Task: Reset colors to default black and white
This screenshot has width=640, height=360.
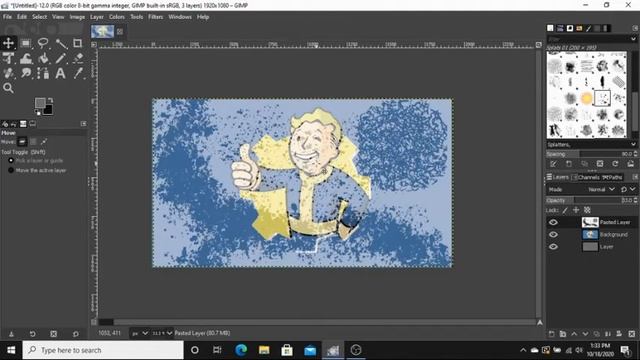Action: (x=38, y=113)
